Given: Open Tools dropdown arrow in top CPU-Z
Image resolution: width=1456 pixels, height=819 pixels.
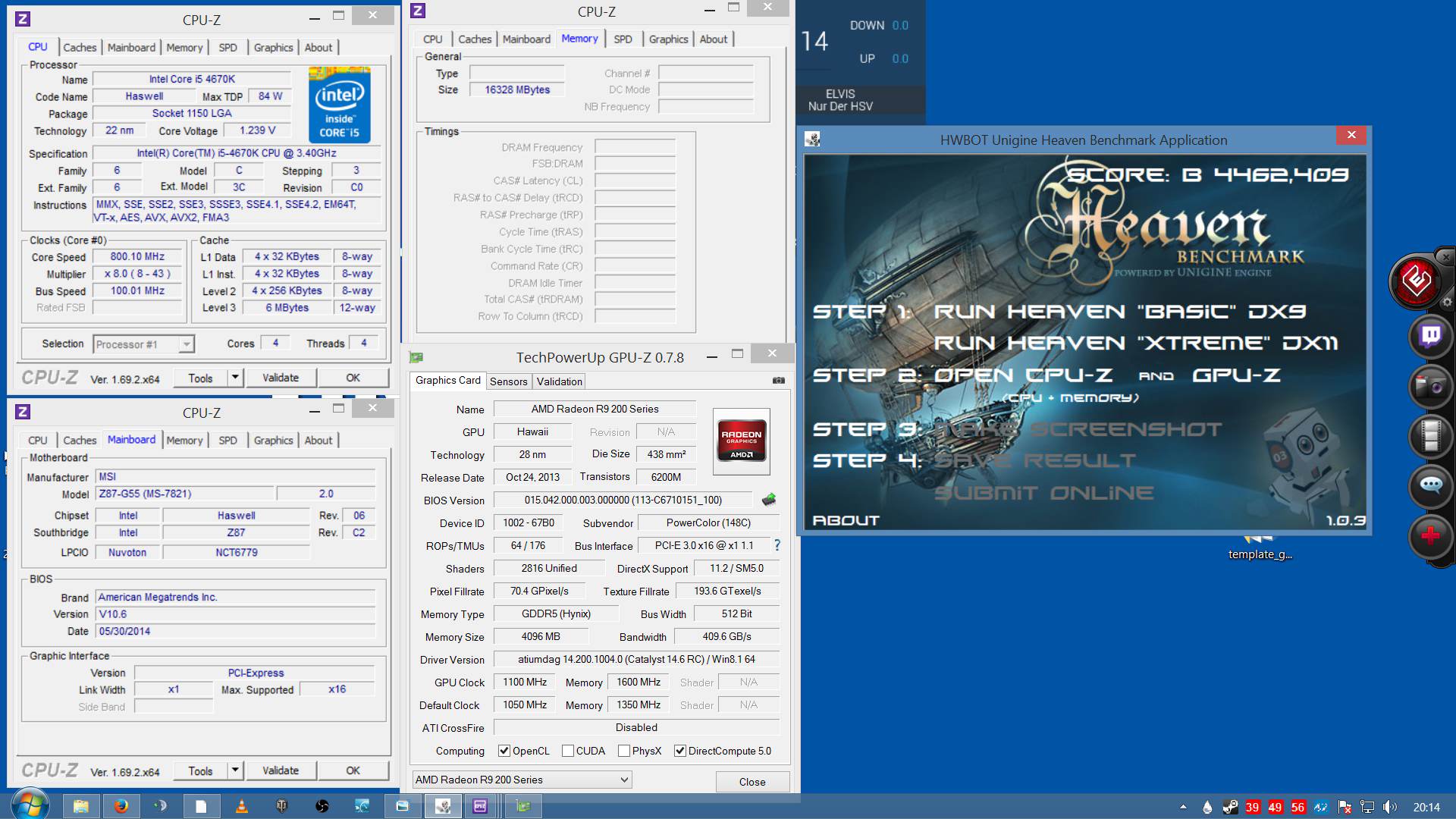Looking at the screenshot, I should 235,377.
